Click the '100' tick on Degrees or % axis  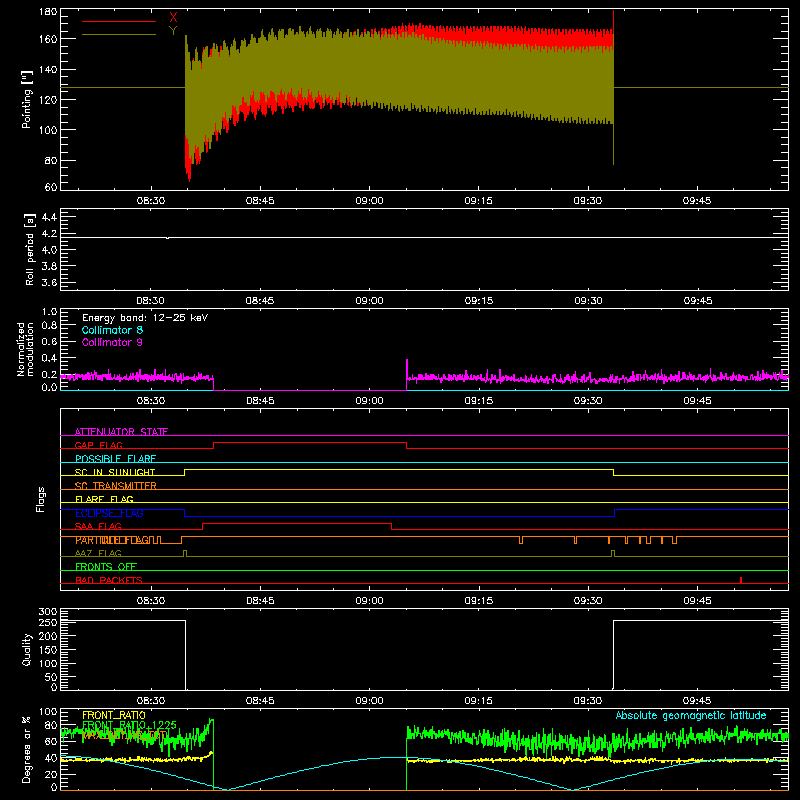[48, 712]
